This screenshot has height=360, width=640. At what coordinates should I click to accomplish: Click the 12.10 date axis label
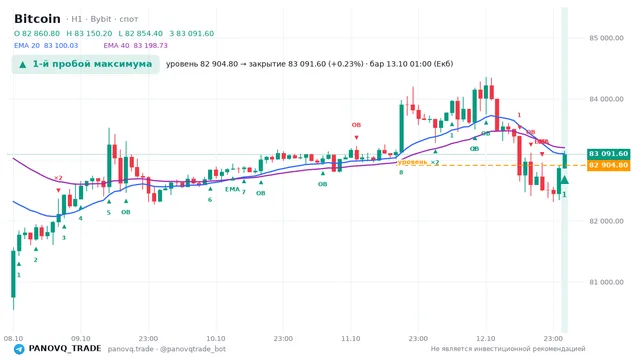click(486, 339)
